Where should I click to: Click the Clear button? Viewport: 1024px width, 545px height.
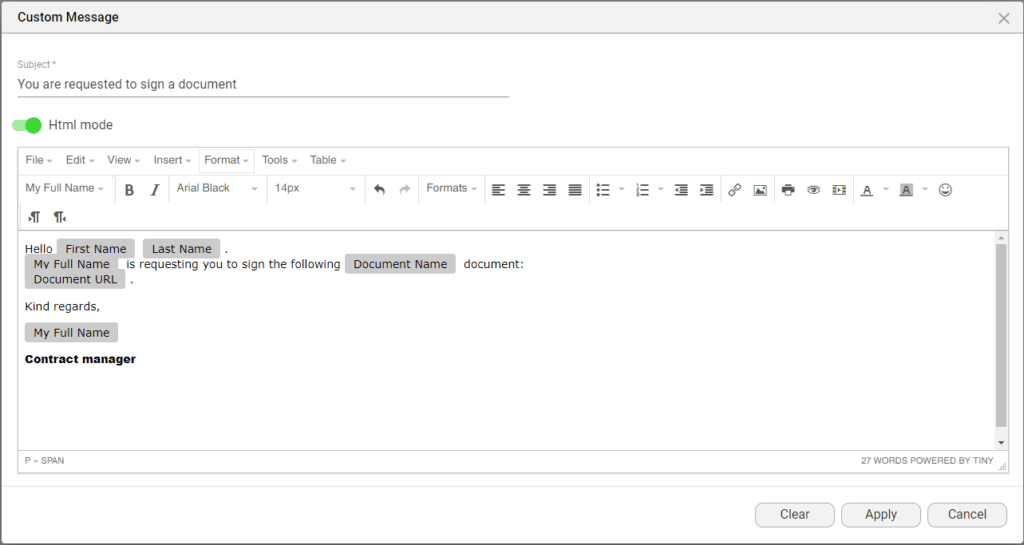[795, 514]
